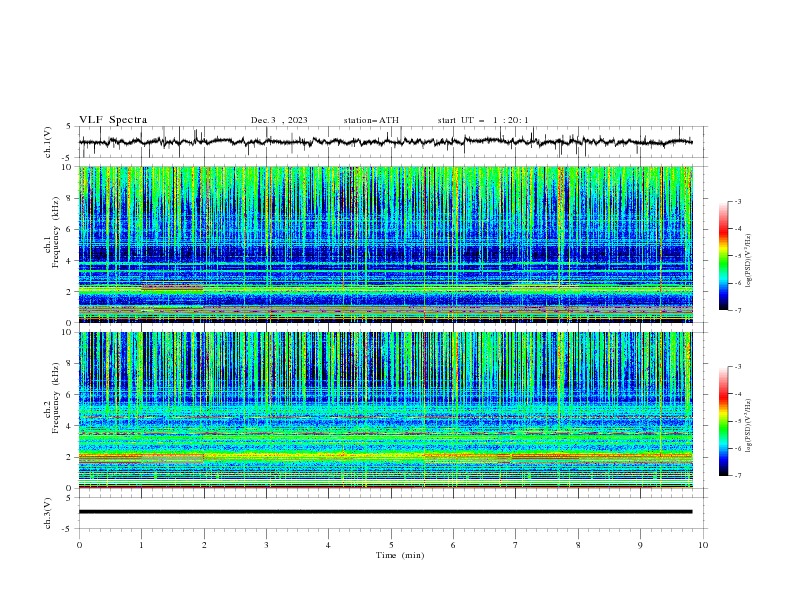Image resolution: width=792 pixels, height=612 pixels.
Task: Click the "4" tick on the time axis
Action: (328, 545)
